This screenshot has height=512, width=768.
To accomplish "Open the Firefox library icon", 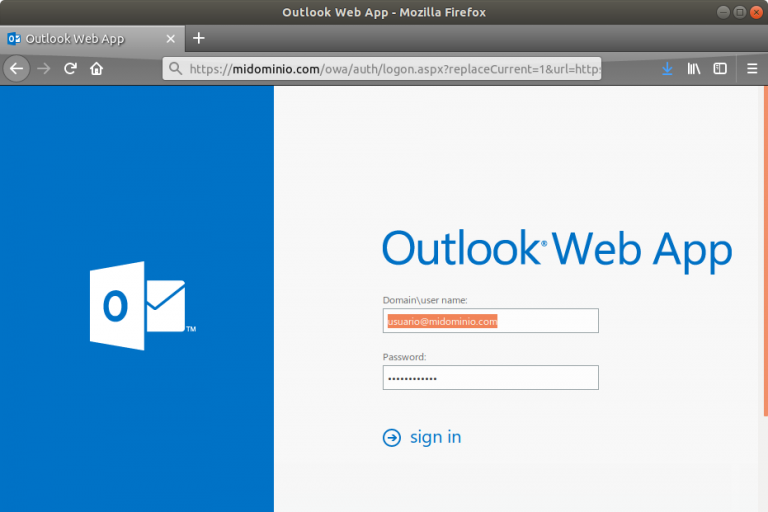I will pyautogui.click(x=694, y=69).
